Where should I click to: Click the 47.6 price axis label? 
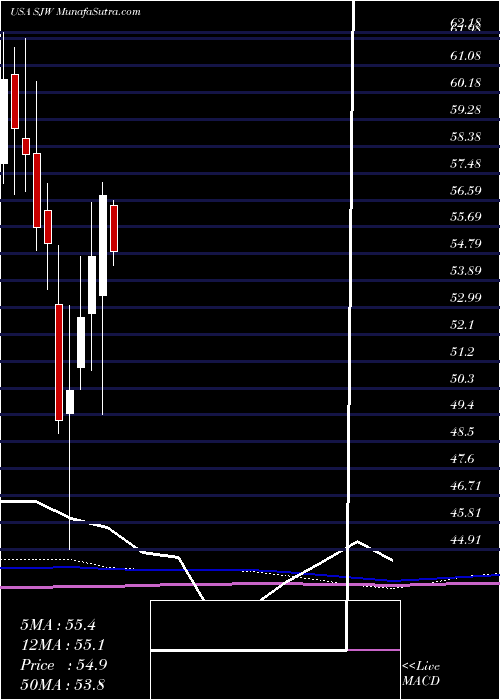tap(461, 458)
